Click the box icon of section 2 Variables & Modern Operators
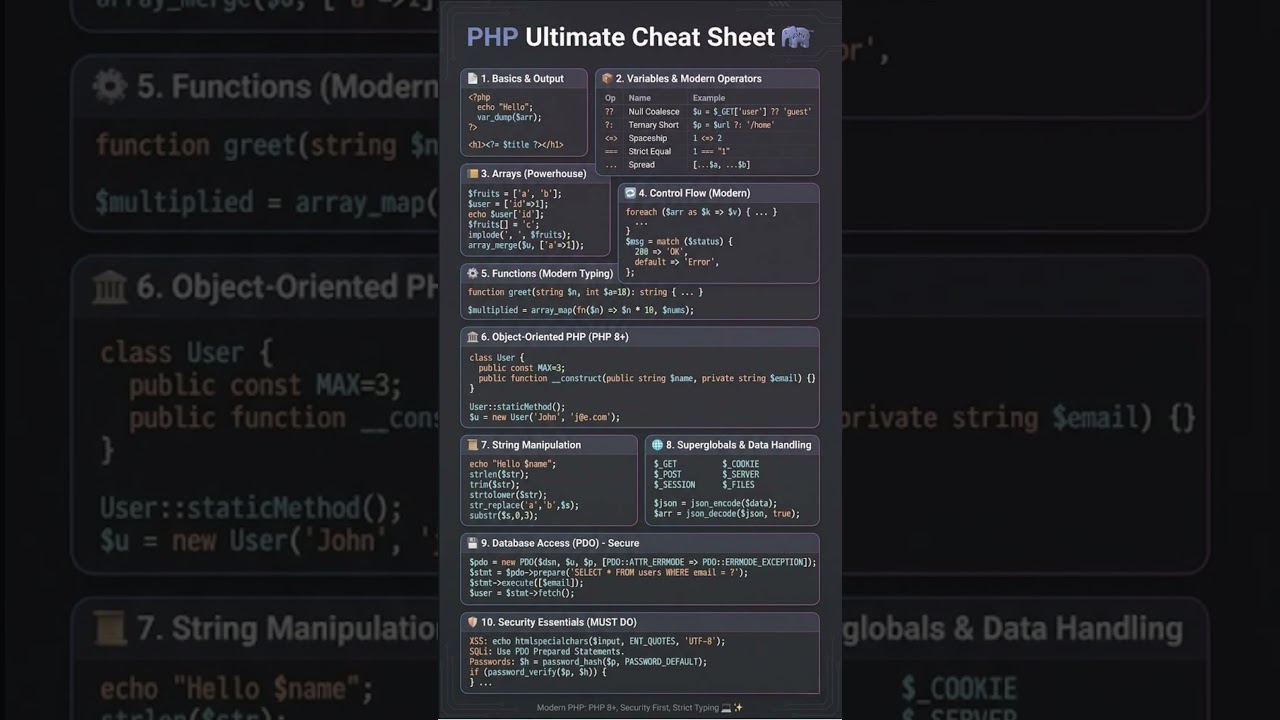 tap(607, 78)
